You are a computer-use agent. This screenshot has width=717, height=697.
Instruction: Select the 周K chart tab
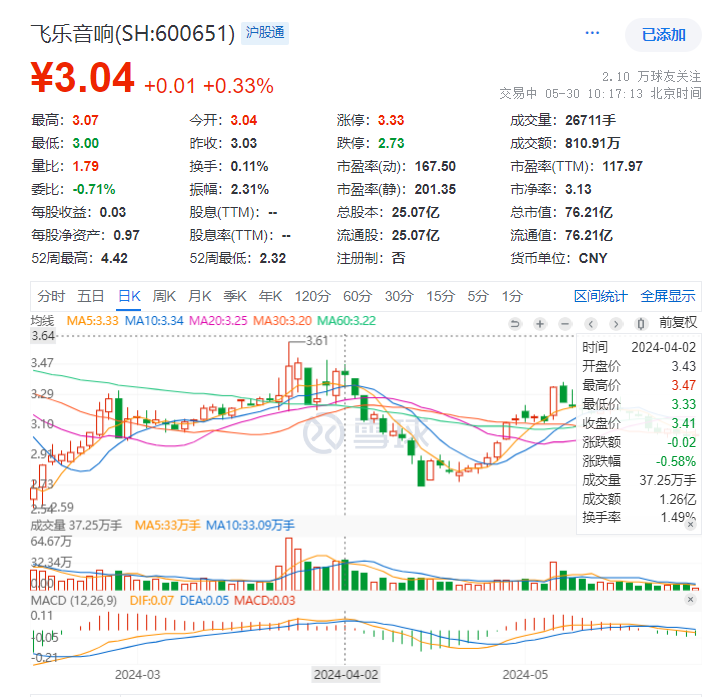164,296
